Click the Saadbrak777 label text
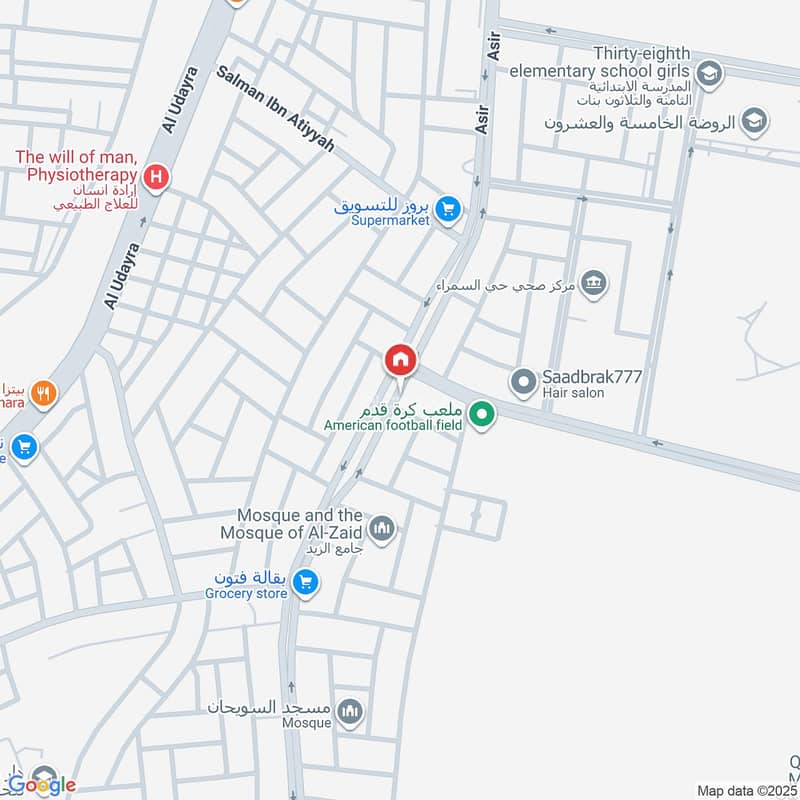This screenshot has height=800, width=800. point(592,377)
